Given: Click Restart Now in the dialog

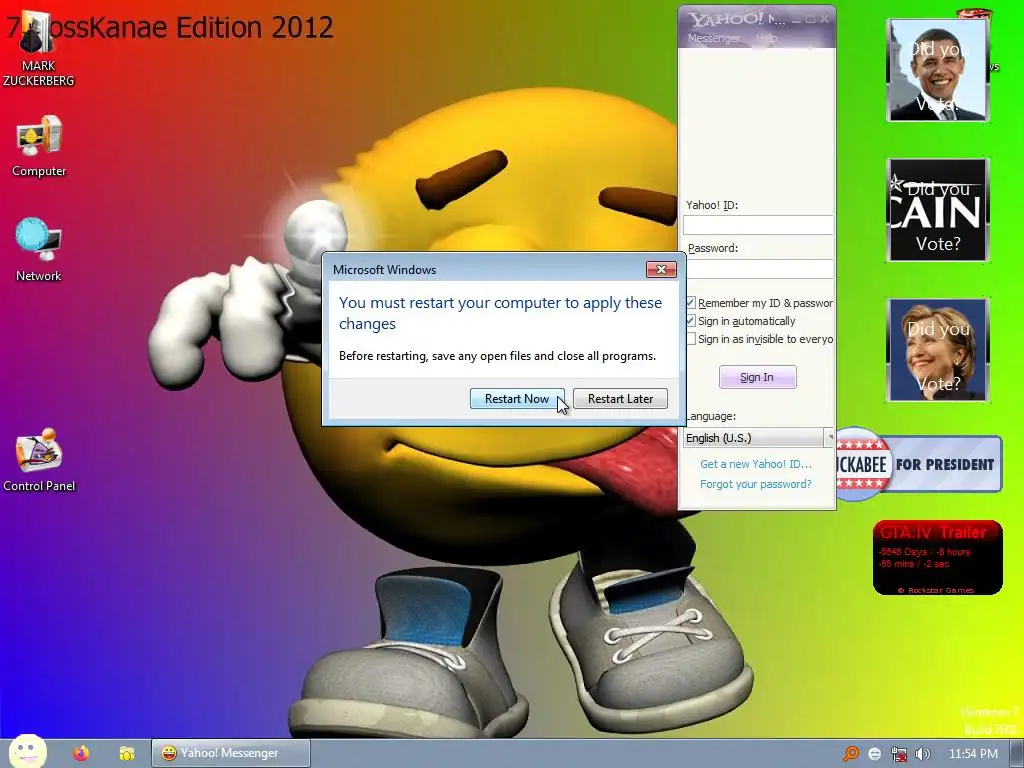Looking at the screenshot, I should point(517,398).
